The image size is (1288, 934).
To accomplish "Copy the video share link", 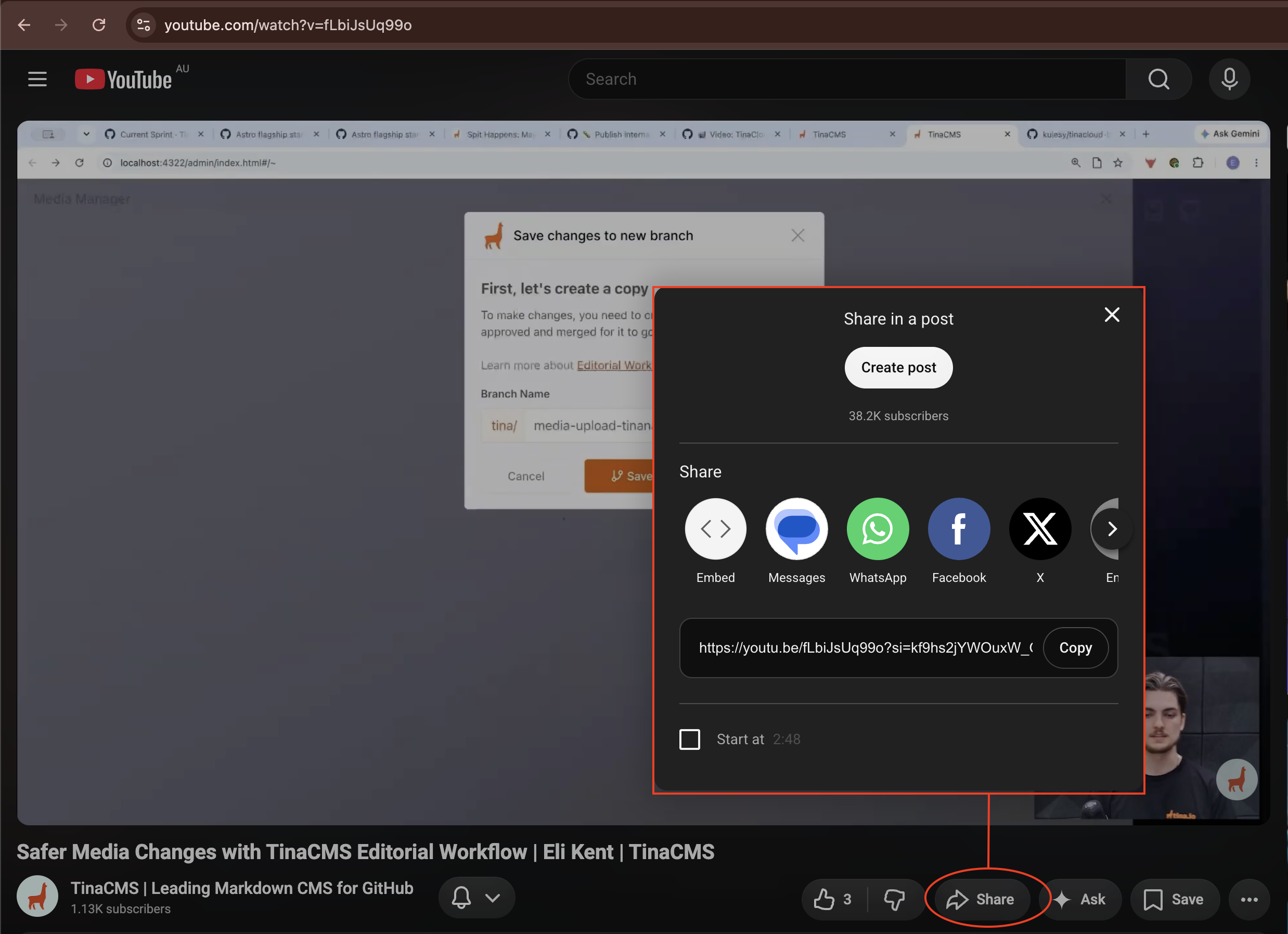I will pyautogui.click(x=1076, y=648).
